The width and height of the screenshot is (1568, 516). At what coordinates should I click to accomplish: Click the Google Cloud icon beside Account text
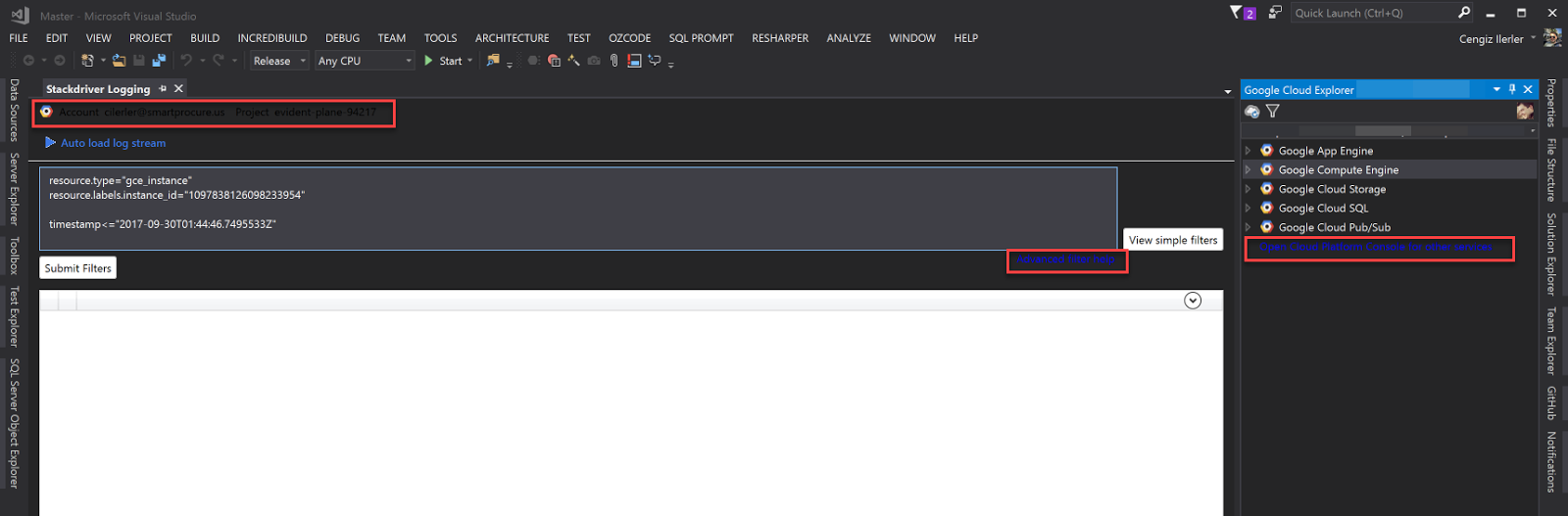[x=46, y=112]
